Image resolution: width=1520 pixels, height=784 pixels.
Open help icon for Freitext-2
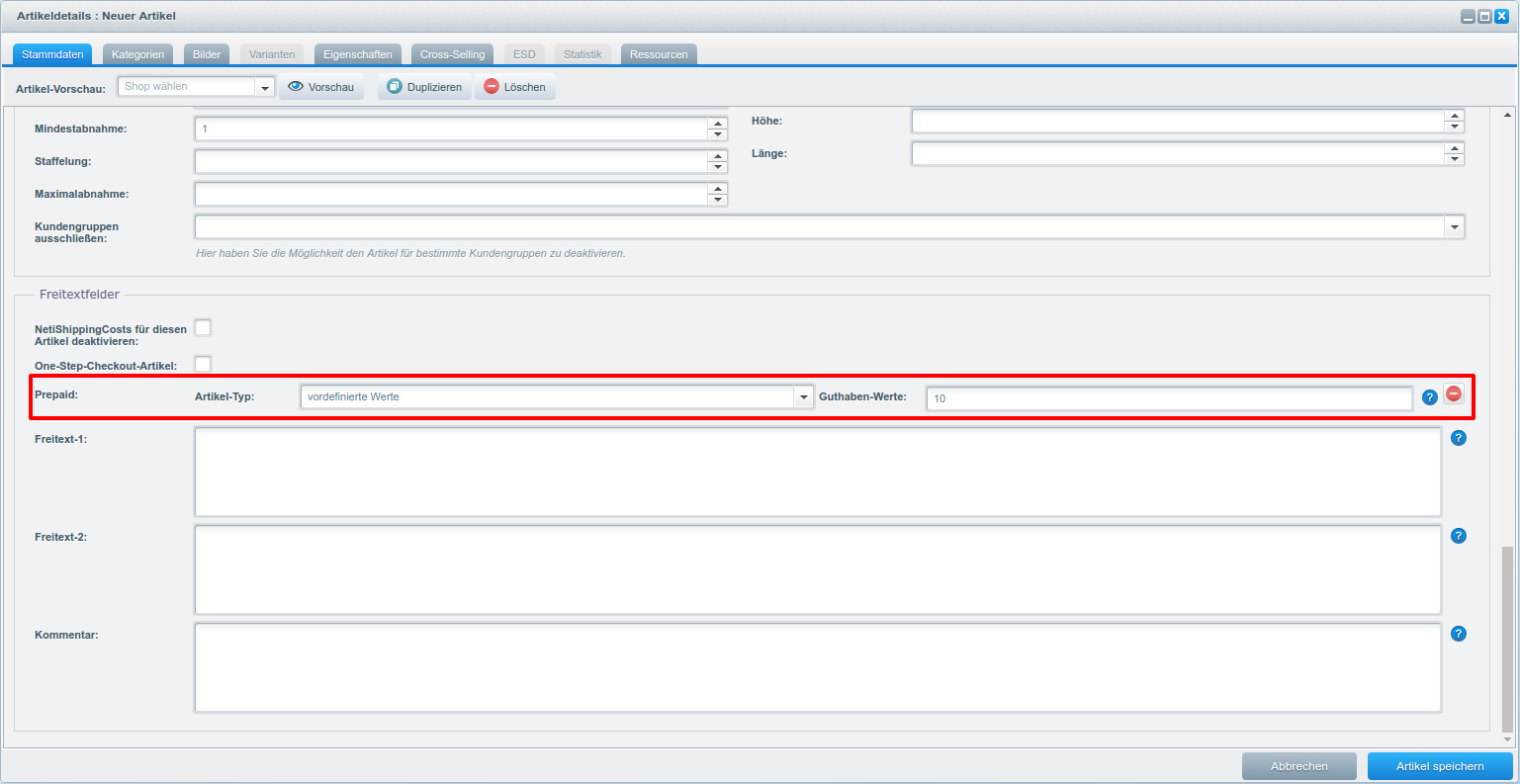point(1458,536)
